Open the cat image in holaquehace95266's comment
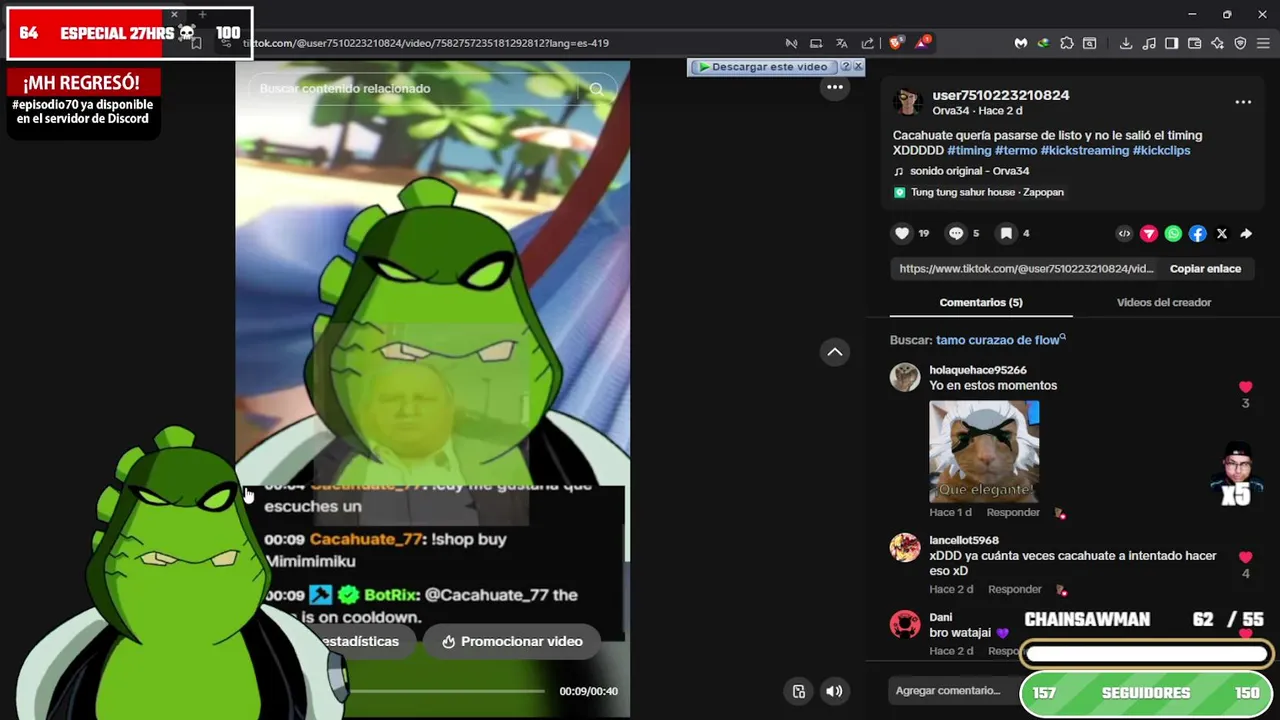 pos(984,451)
